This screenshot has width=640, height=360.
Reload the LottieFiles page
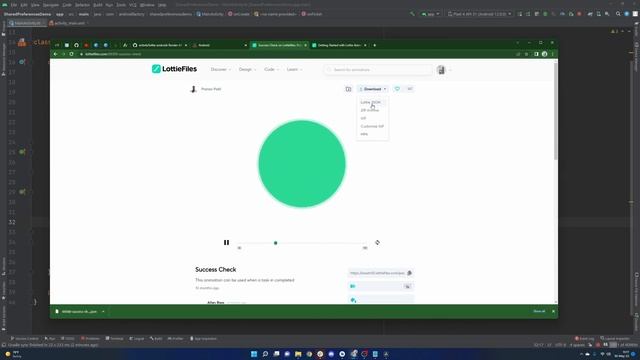71,54
